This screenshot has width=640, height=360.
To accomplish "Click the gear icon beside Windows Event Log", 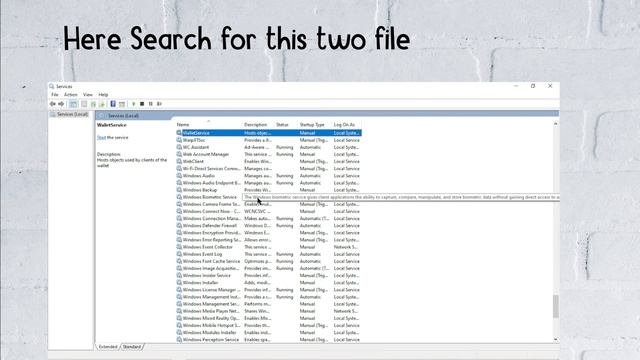I will 179,254.
